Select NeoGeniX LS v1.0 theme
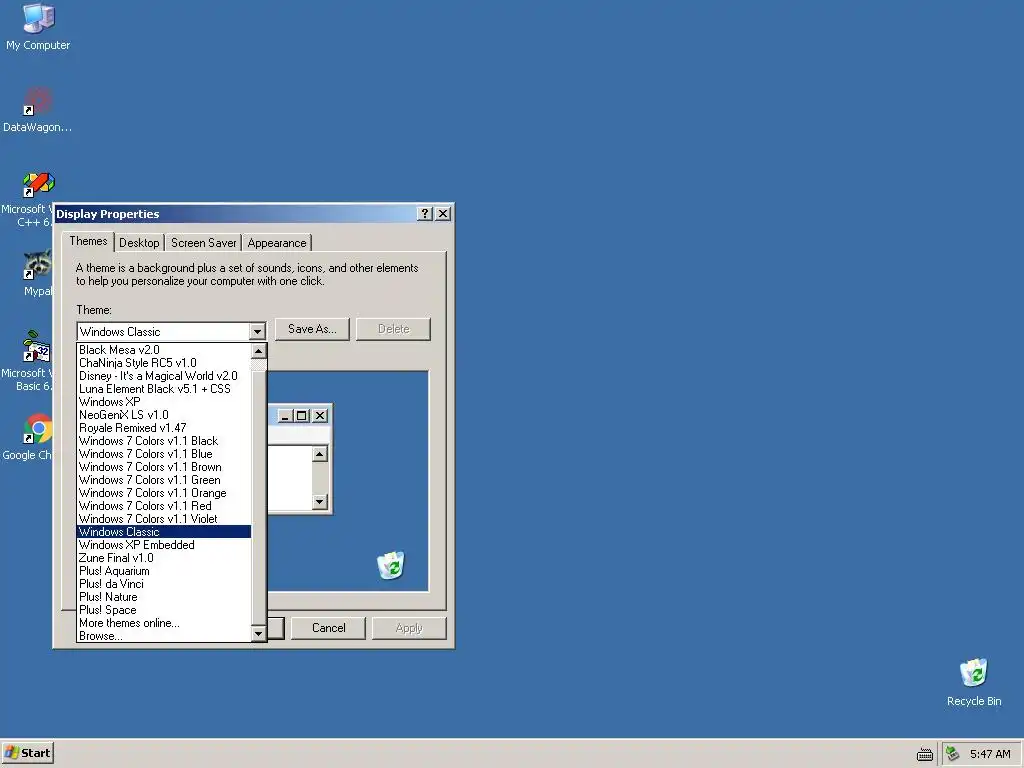 [164, 415]
